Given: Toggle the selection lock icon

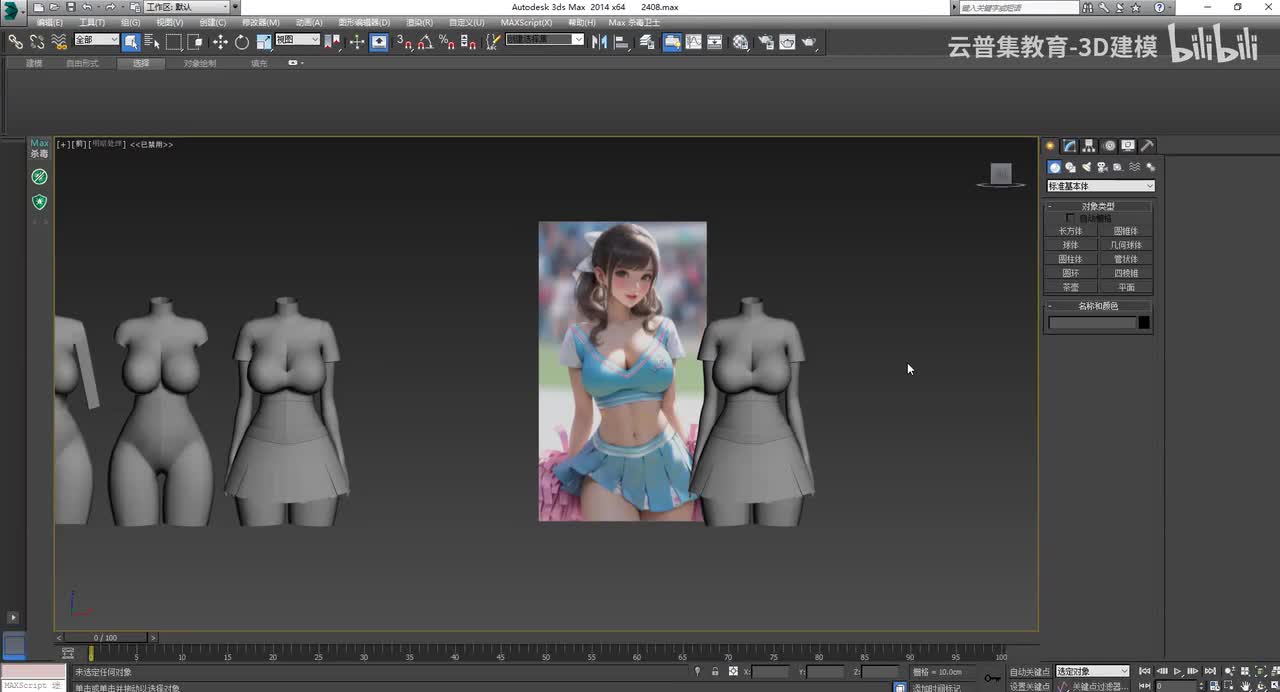Looking at the screenshot, I should 714,672.
